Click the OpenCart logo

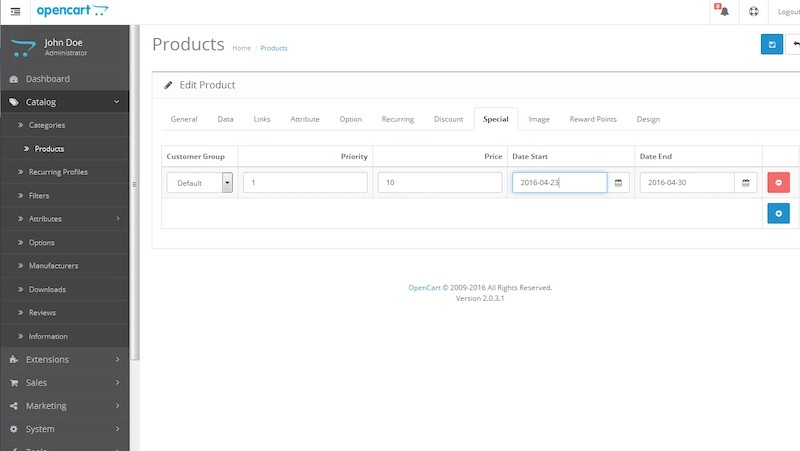click(x=72, y=10)
